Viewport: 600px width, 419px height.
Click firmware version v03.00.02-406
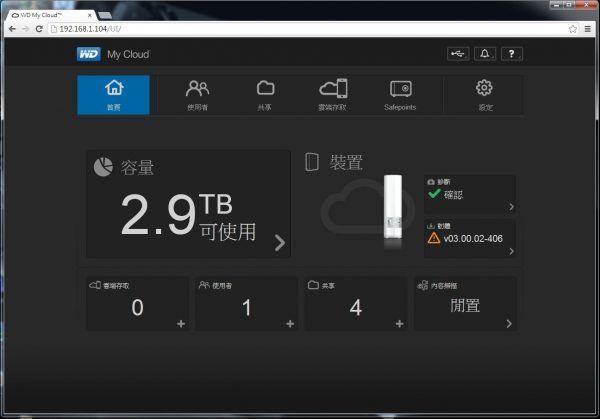pyautogui.click(x=473, y=238)
